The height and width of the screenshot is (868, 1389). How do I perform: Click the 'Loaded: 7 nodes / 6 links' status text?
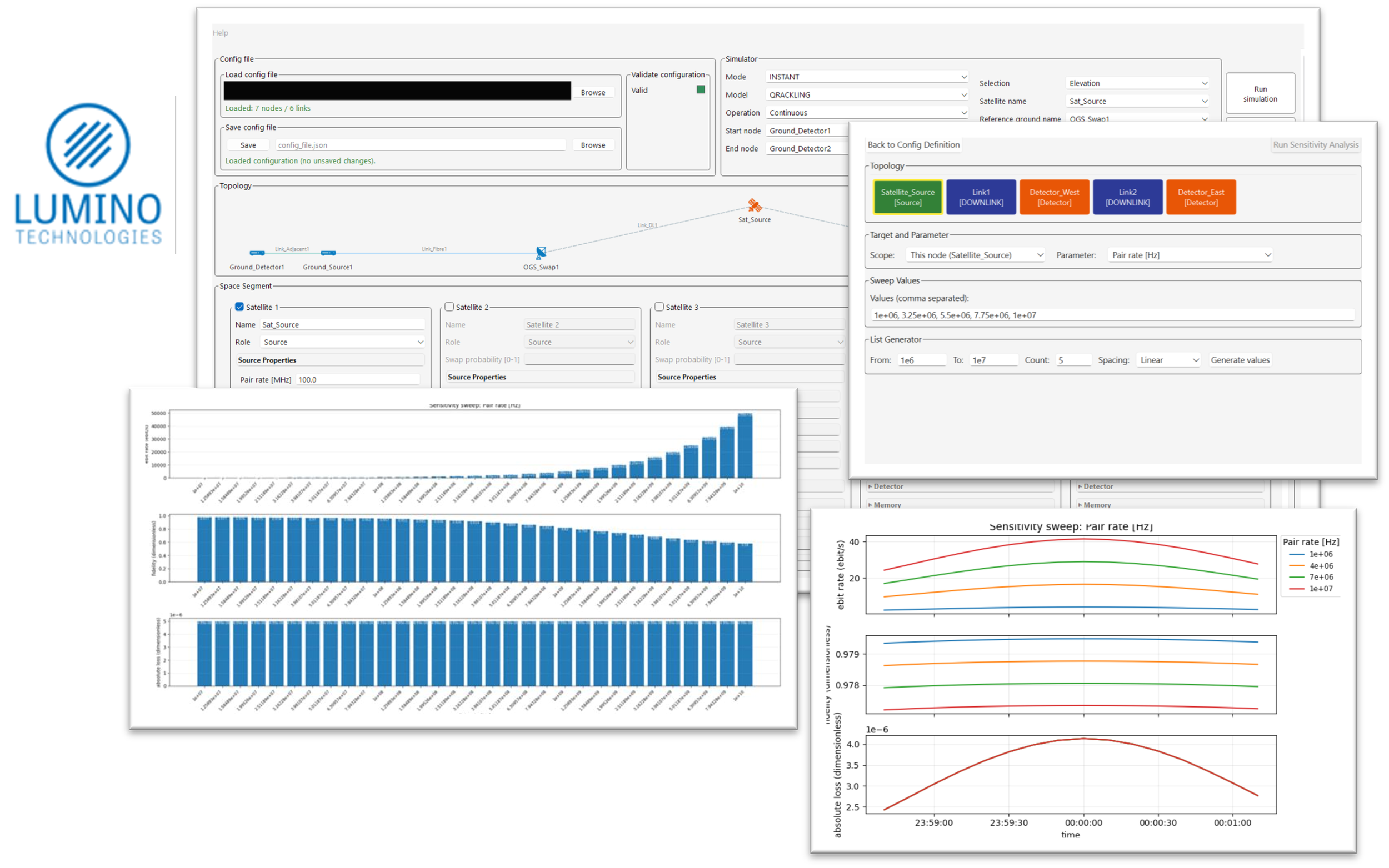coord(268,108)
